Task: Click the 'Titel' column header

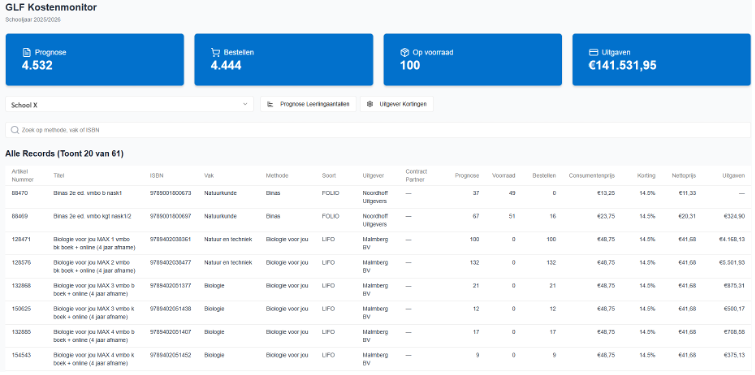Action: click(58, 176)
